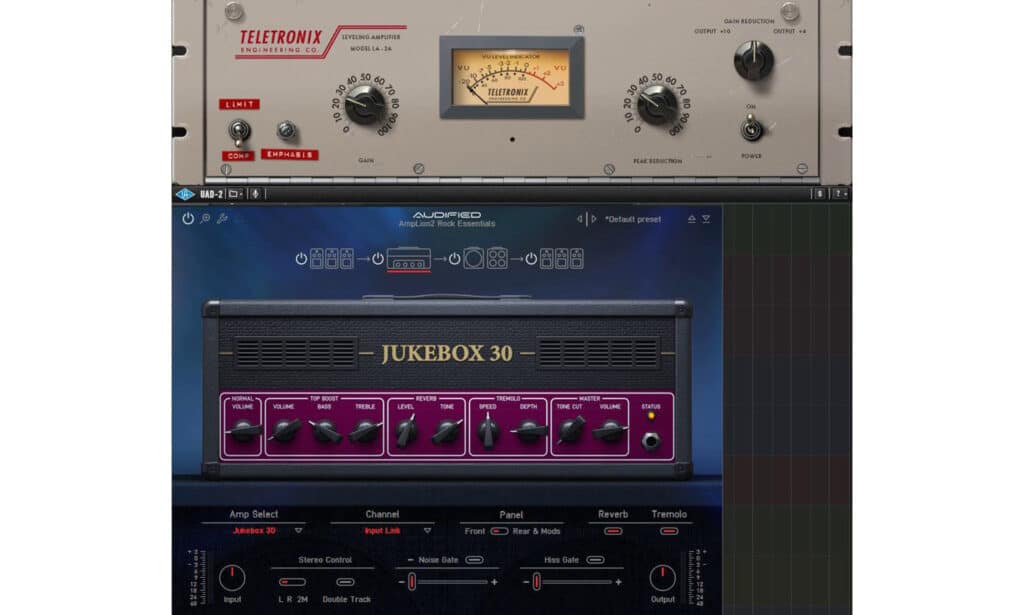
Task: Toggle power for the cabinet section
Action: click(455, 259)
